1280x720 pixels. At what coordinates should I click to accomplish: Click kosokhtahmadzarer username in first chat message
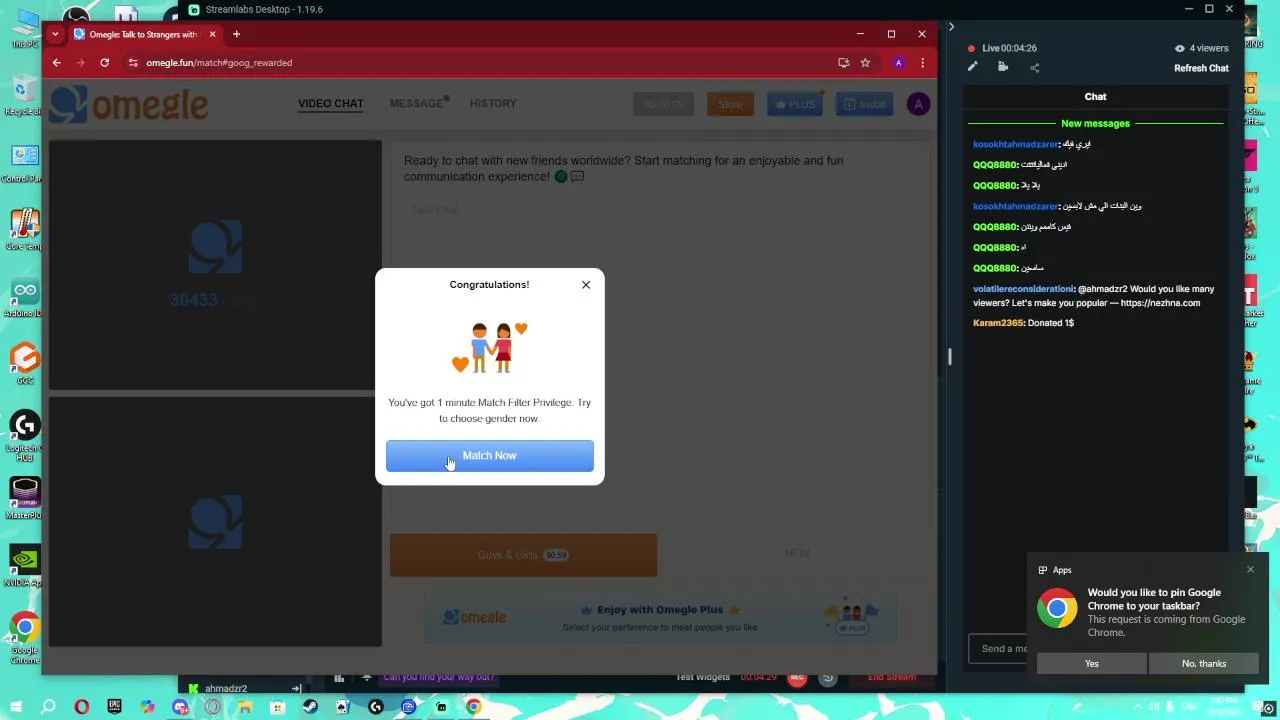pyautogui.click(x=1015, y=144)
